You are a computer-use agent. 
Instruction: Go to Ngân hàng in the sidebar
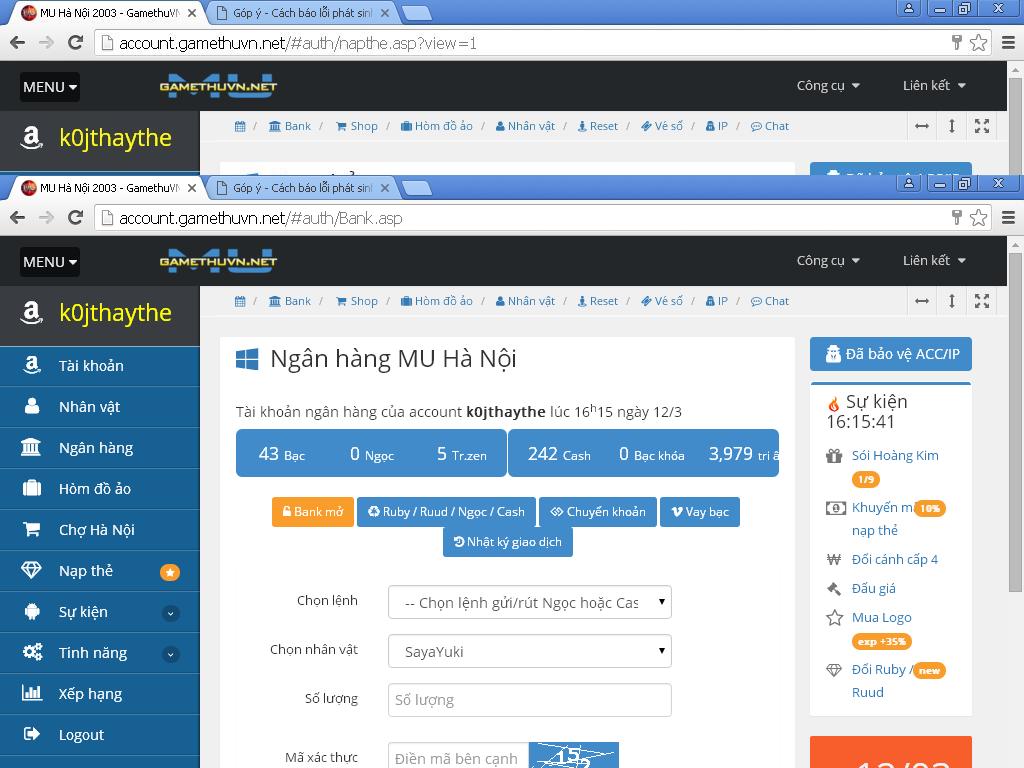coord(100,448)
